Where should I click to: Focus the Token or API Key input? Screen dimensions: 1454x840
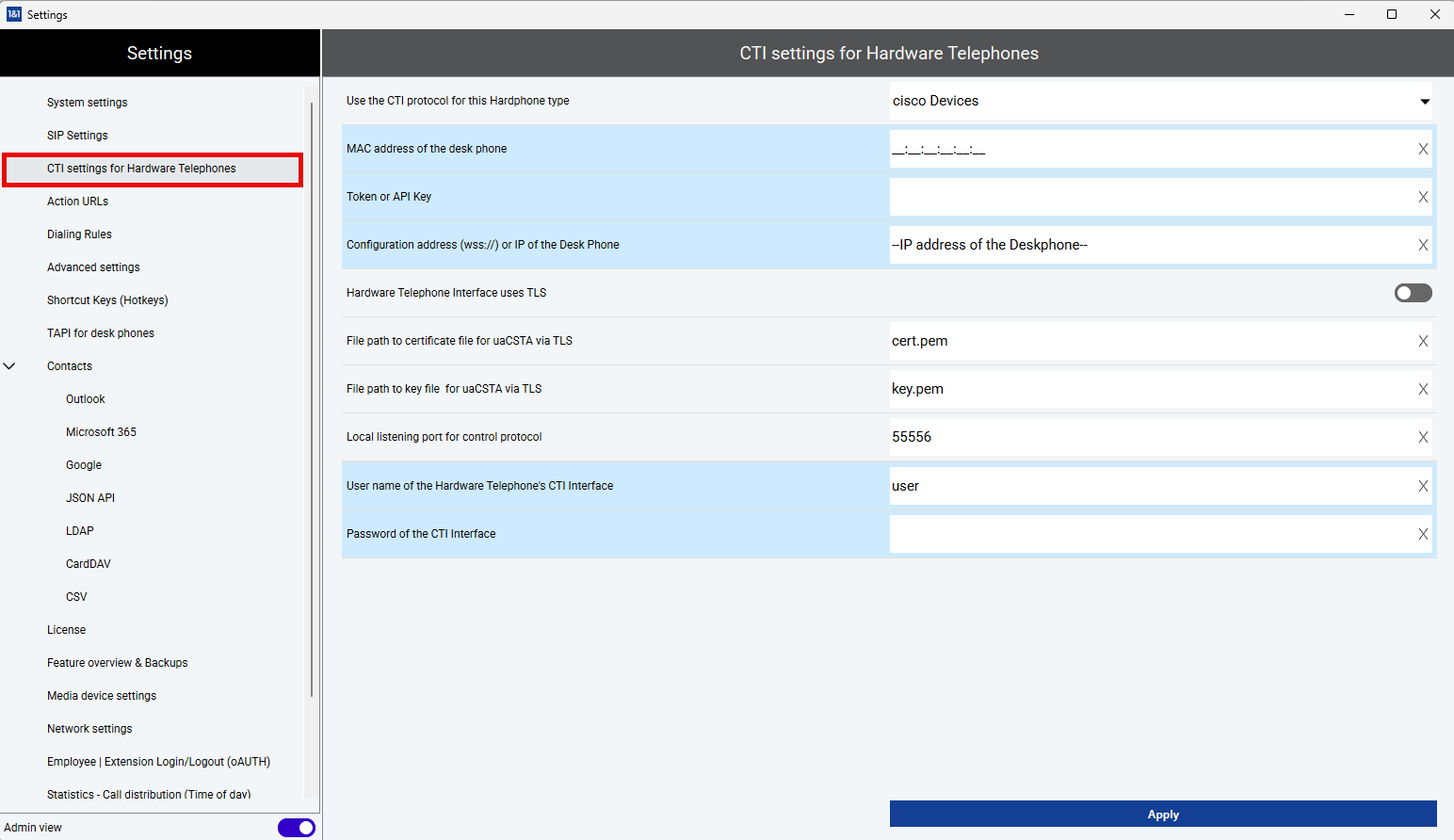pyautogui.click(x=1149, y=197)
